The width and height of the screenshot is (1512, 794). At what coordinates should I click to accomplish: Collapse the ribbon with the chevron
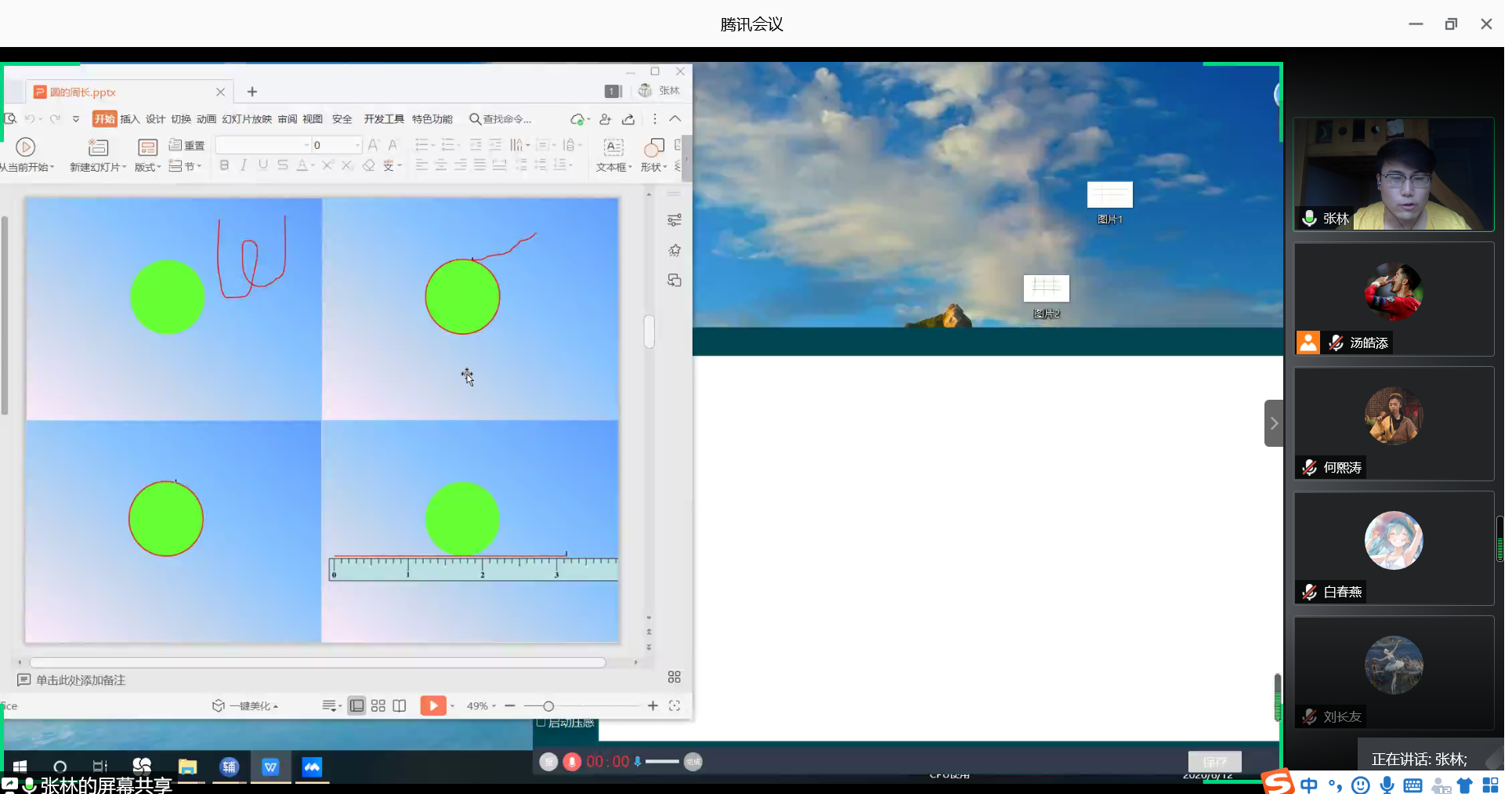coord(675,118)
